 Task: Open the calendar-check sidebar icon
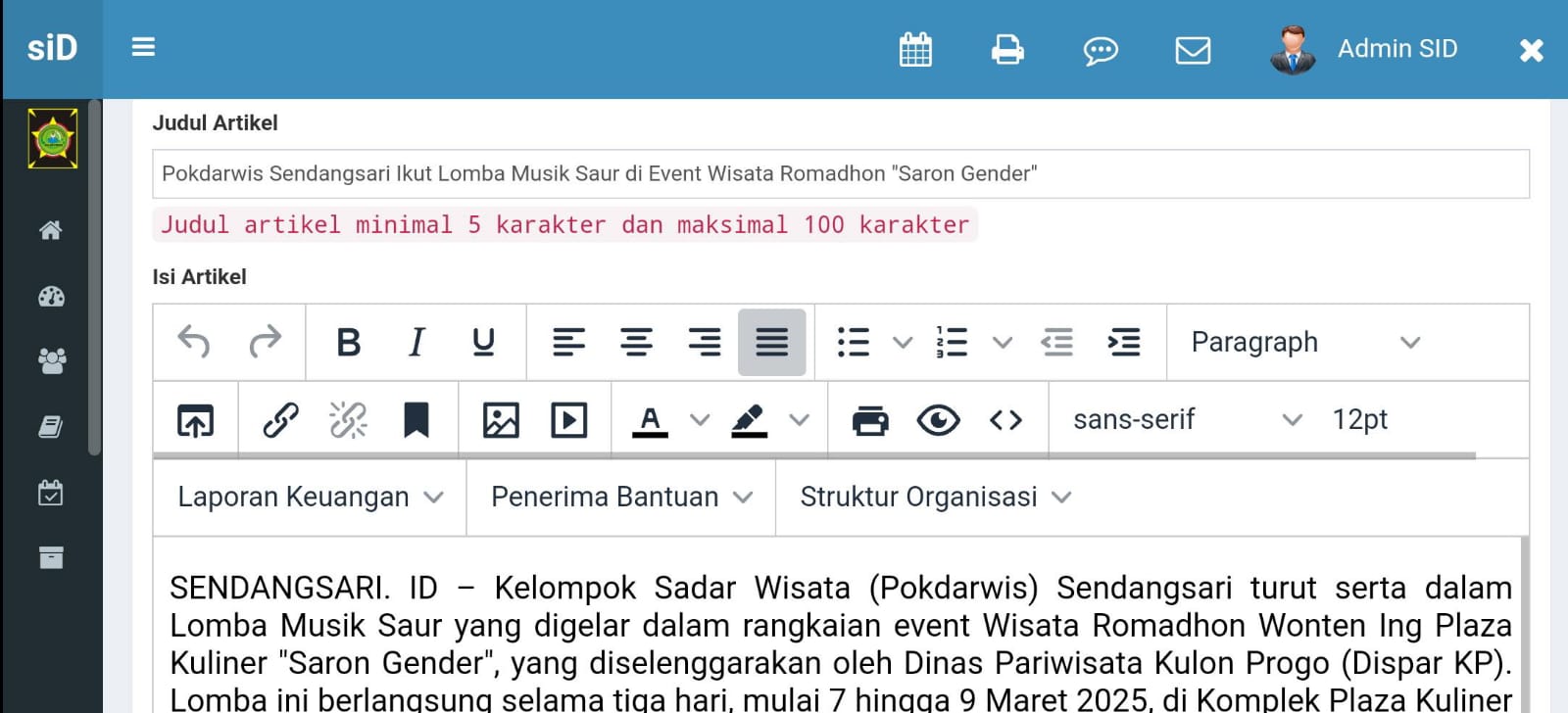tap(51, 492)
